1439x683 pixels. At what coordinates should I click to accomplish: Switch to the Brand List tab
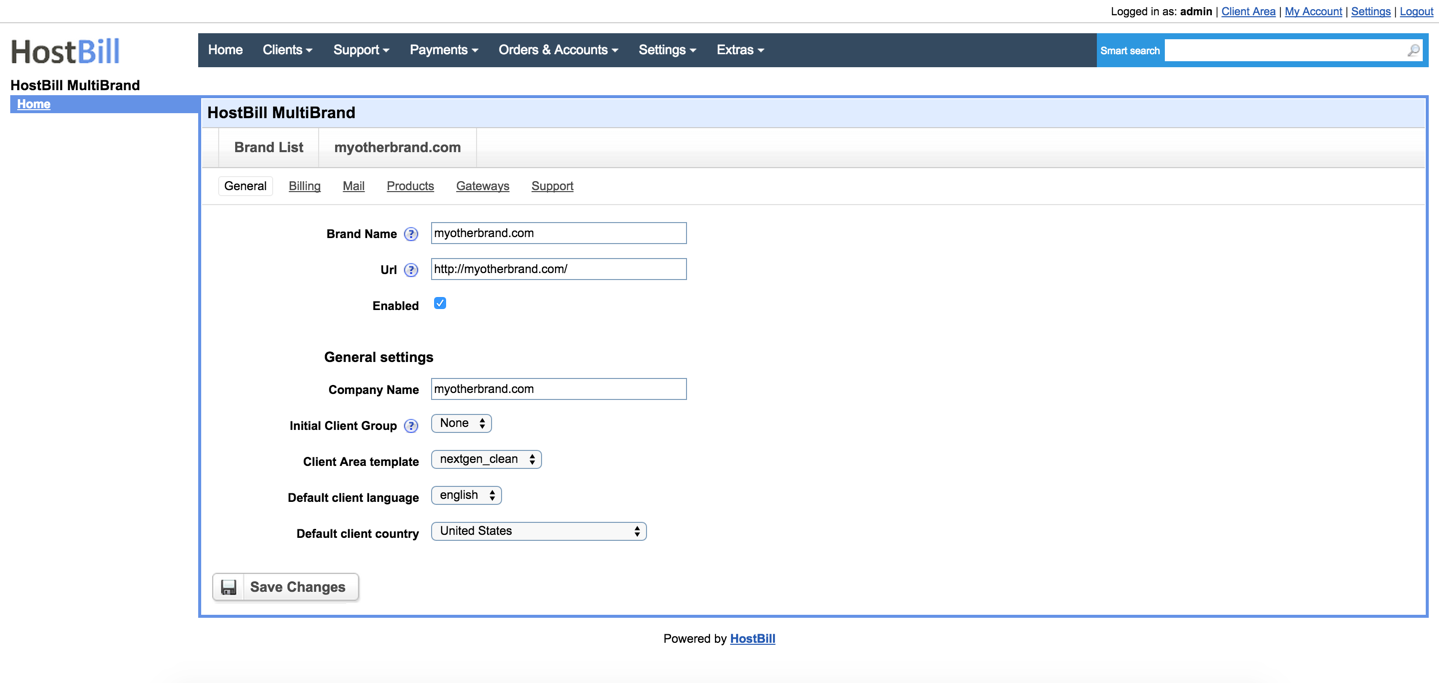(268, 147)
